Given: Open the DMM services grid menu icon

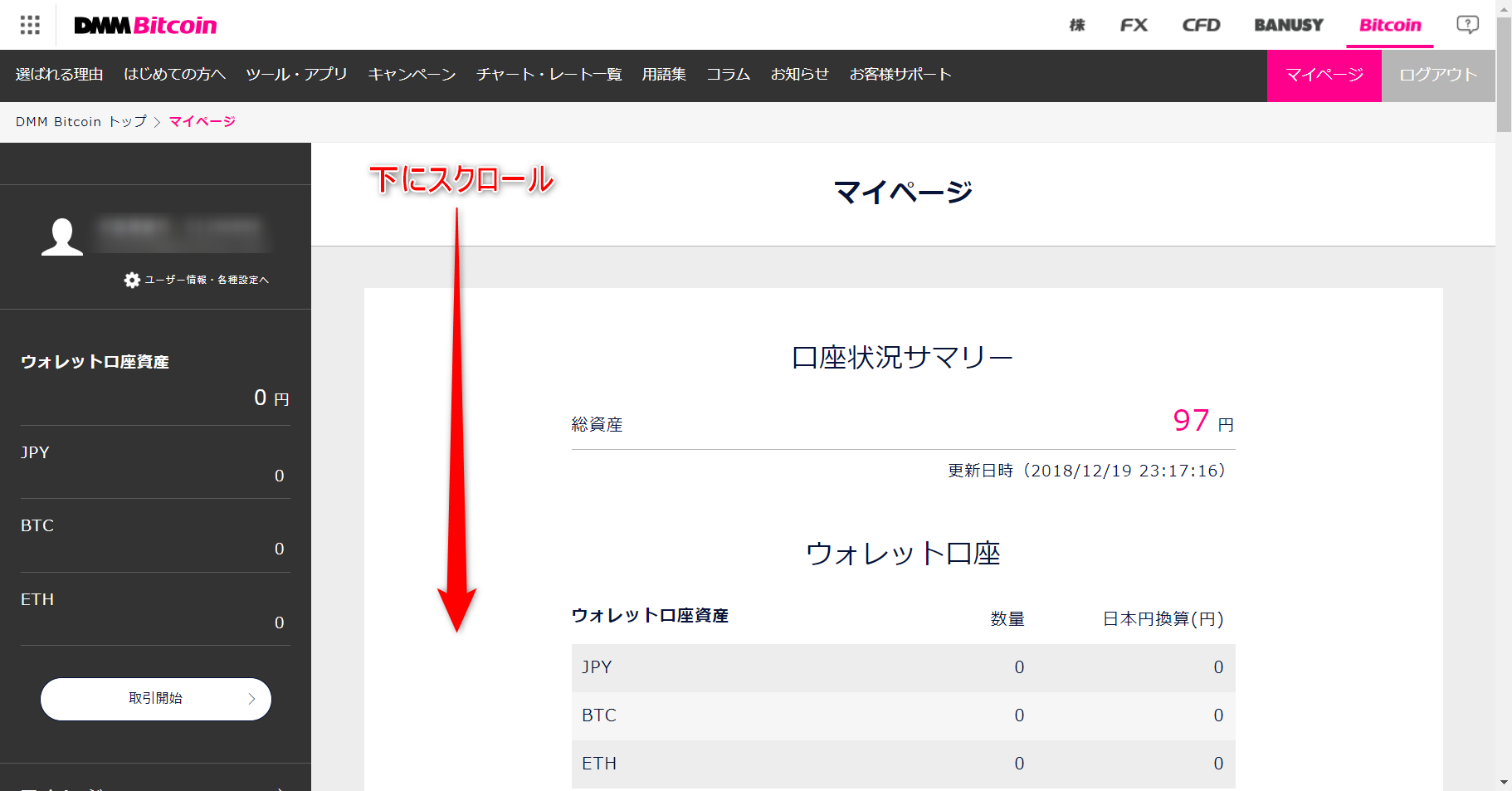Looking at the screenshot, I should tap(30, 25).
